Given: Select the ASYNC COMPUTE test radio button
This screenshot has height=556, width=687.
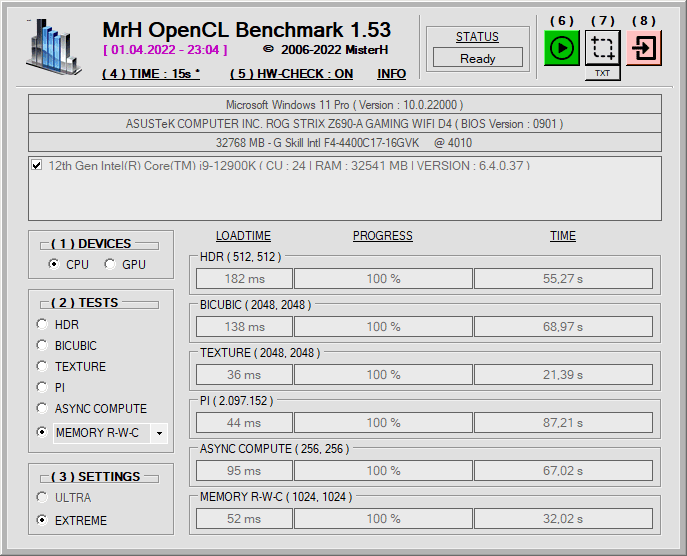Looking at the screenshot, I should point(42,408).
